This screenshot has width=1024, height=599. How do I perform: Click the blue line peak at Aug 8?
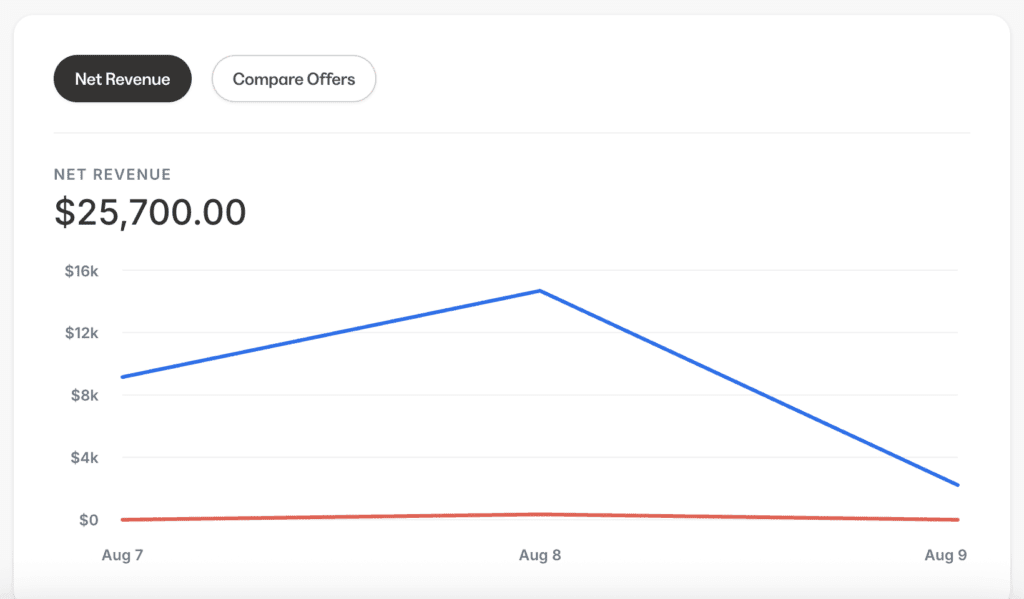click(x=539, y=291)
